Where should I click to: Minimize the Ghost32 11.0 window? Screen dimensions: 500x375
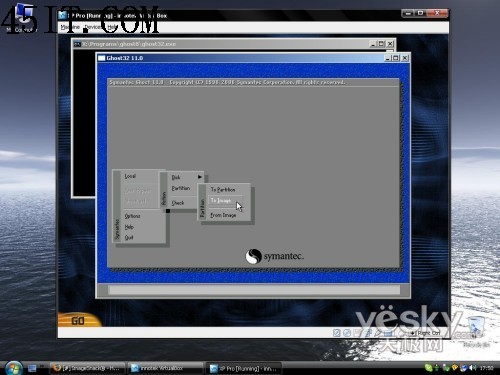click(388, 58)
